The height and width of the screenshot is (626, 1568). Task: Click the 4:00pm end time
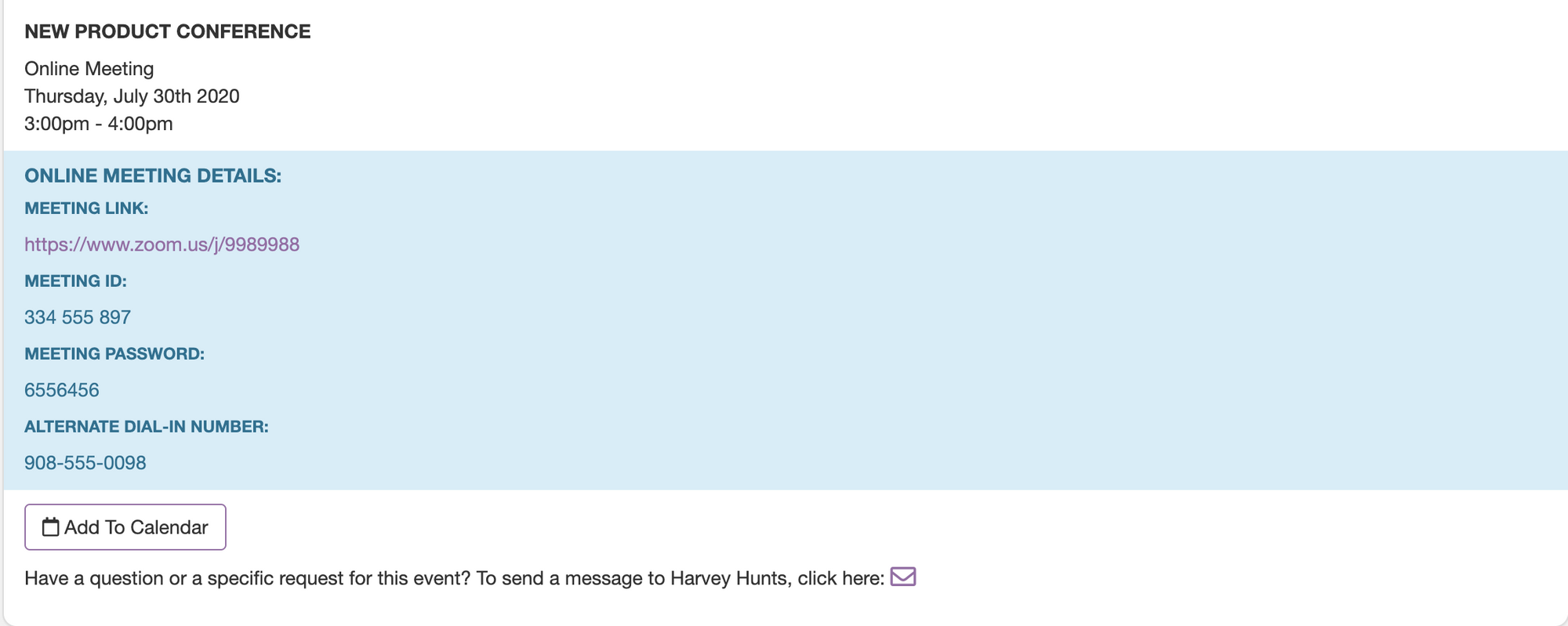pos(140,124)
